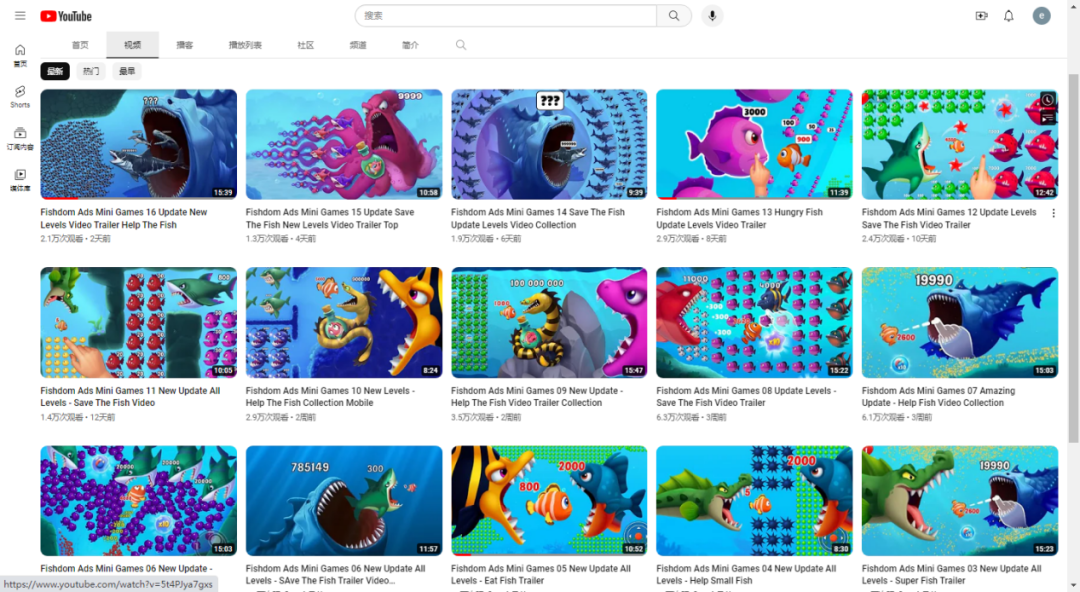
Task: Open the About tab
Action: pyautogui.click(x=410, y=45)
